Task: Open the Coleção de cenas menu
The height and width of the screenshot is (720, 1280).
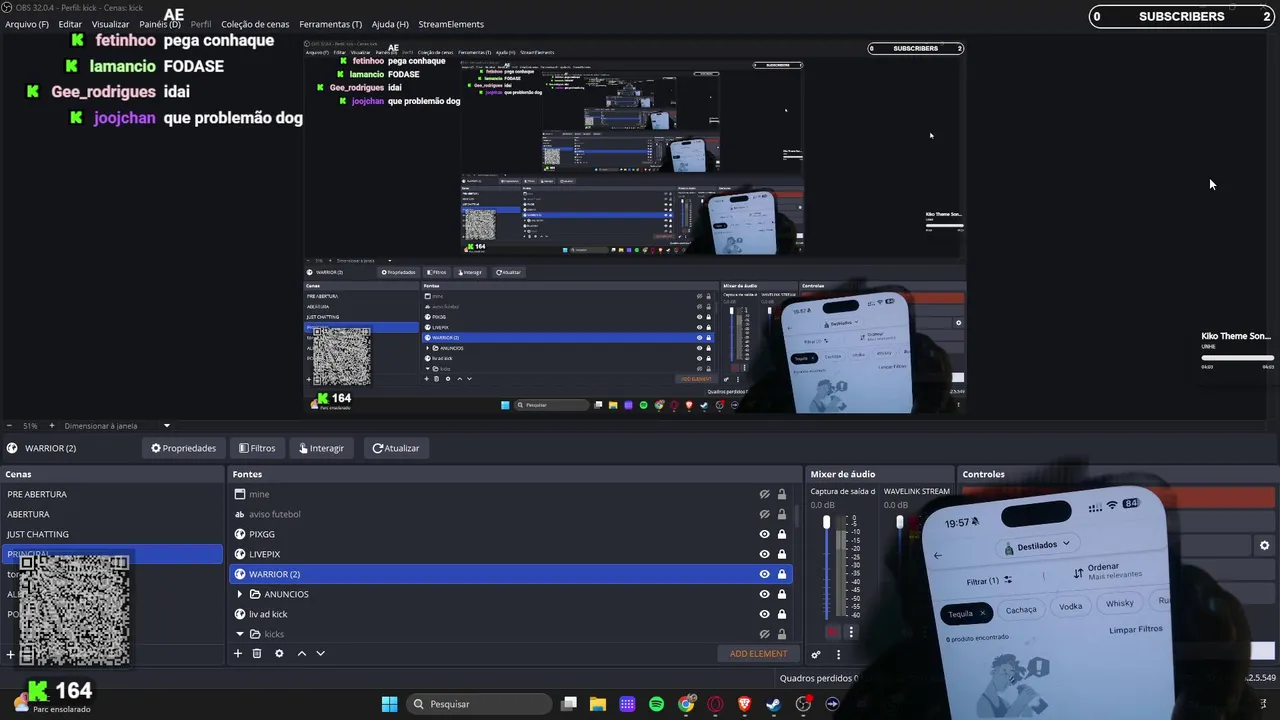Action: coord(255,24)
